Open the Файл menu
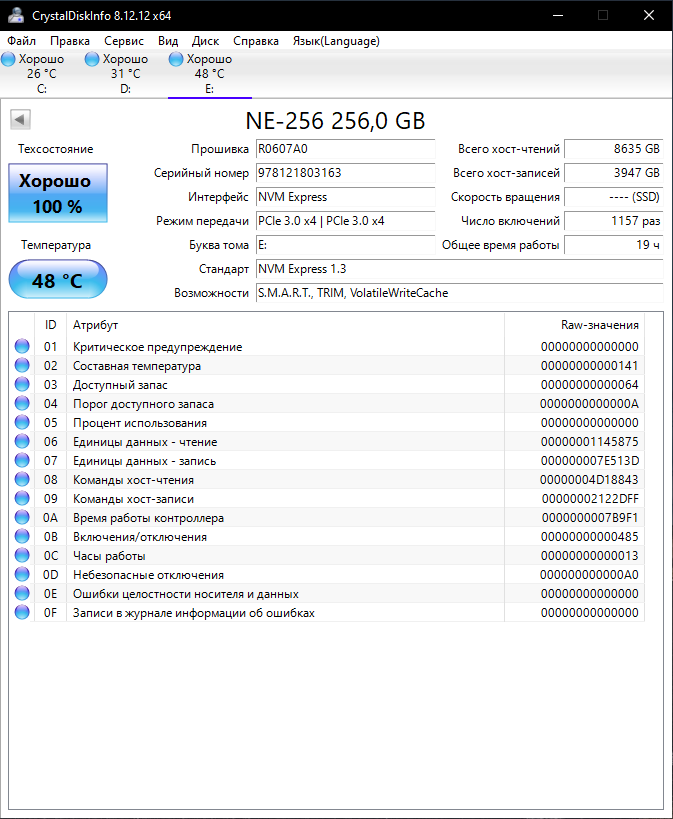673x819 pixels. point(21,41)
